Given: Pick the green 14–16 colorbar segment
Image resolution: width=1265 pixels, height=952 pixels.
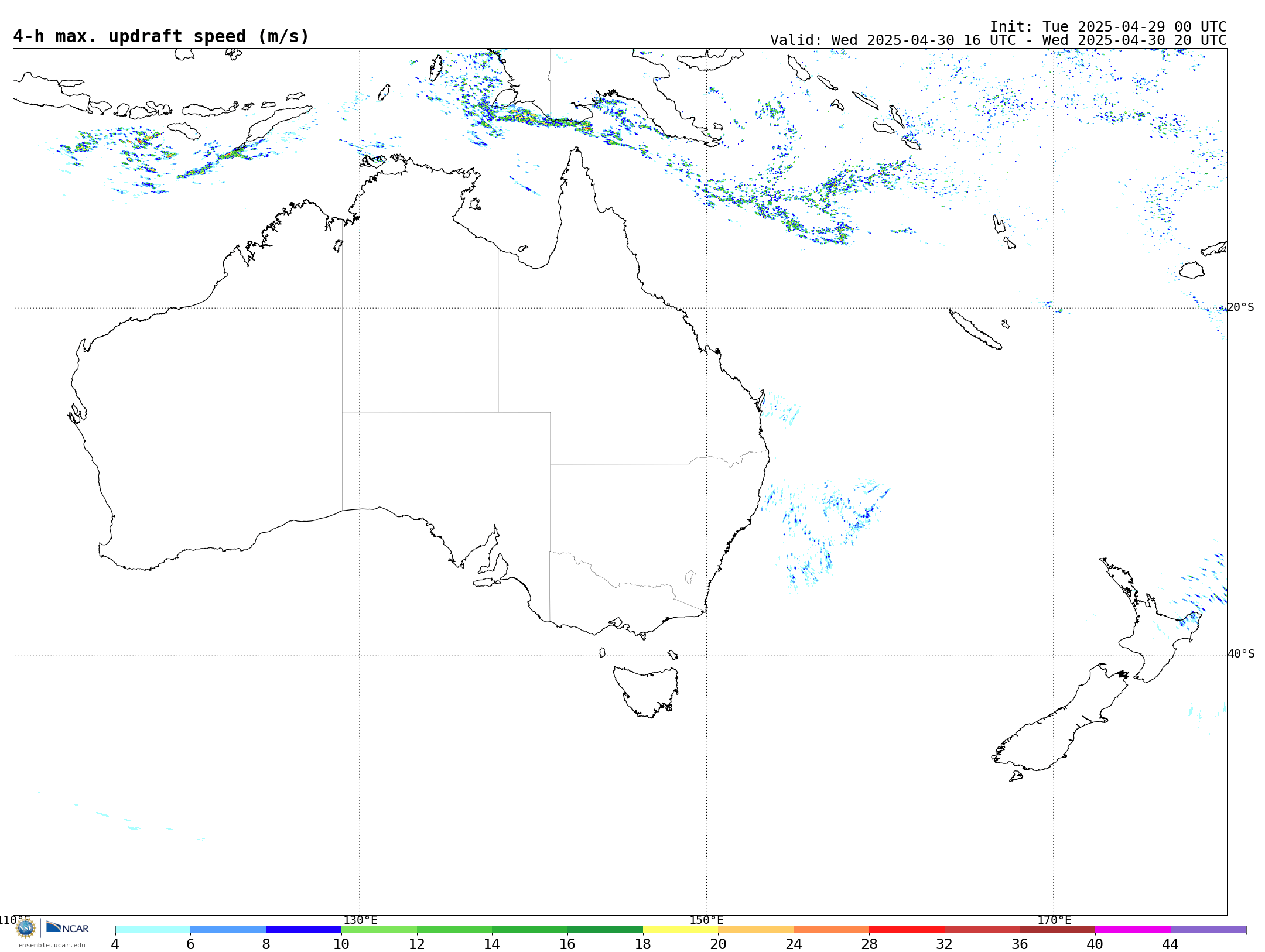Looking at the screenshot, I should pyautogui.click(x=530, y=929).
